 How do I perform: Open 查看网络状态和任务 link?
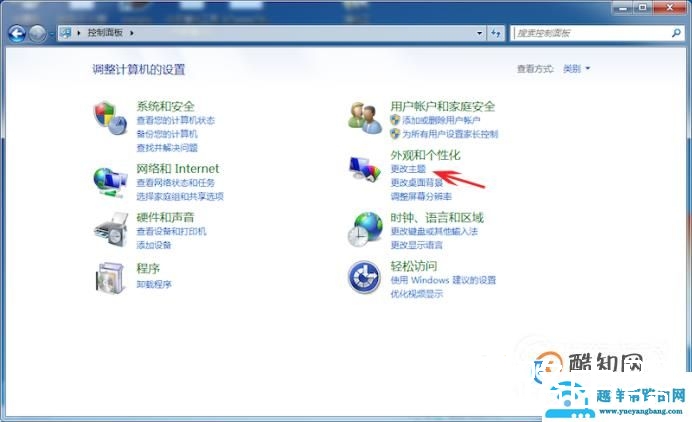[x=175, y=182]
